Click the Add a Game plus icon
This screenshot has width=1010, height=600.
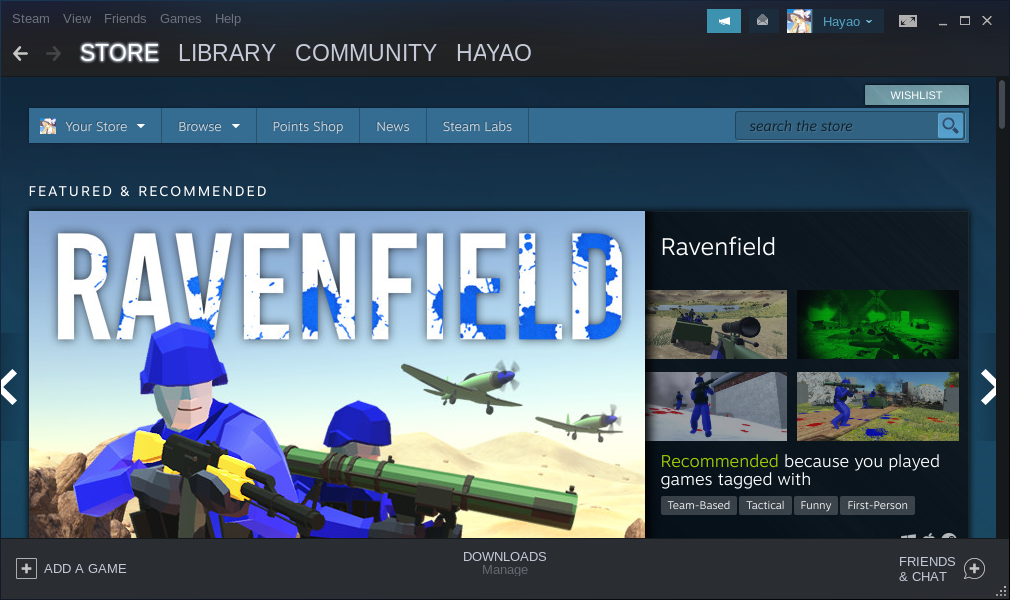[26, 568]
